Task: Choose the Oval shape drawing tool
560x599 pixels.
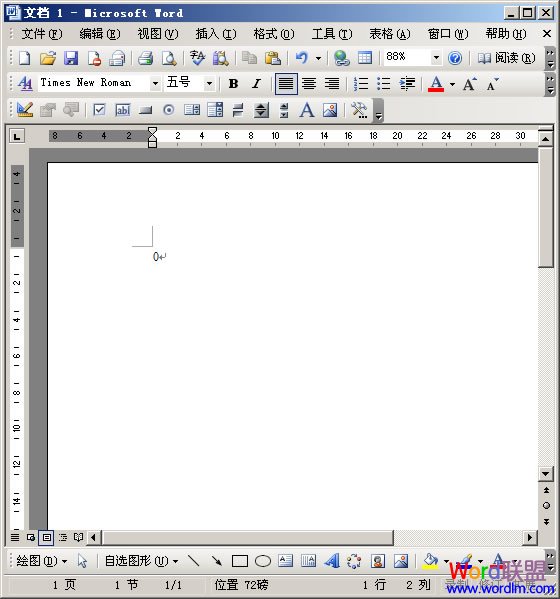Action: click(263, 561)
